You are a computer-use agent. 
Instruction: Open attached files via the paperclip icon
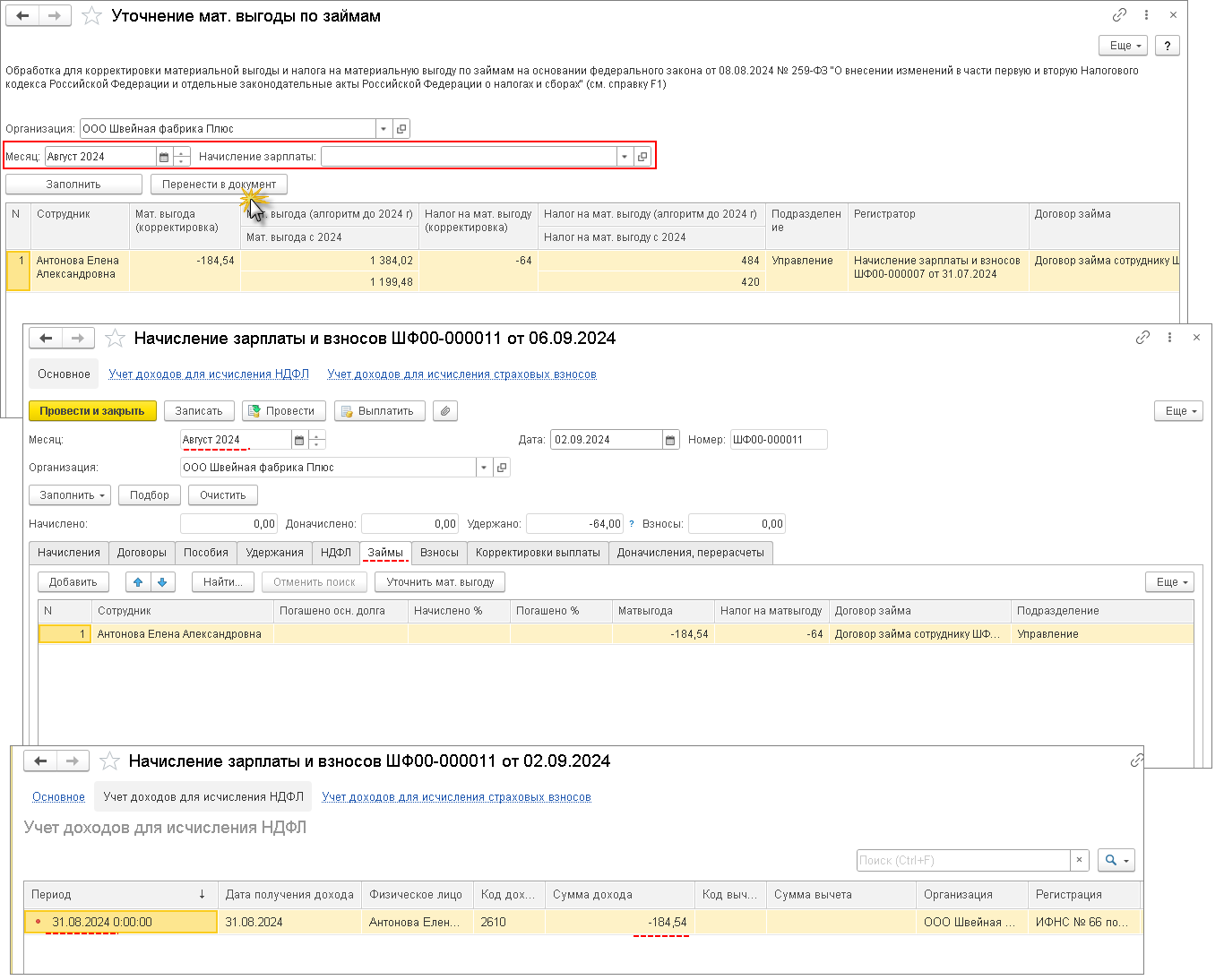[445, 411]
